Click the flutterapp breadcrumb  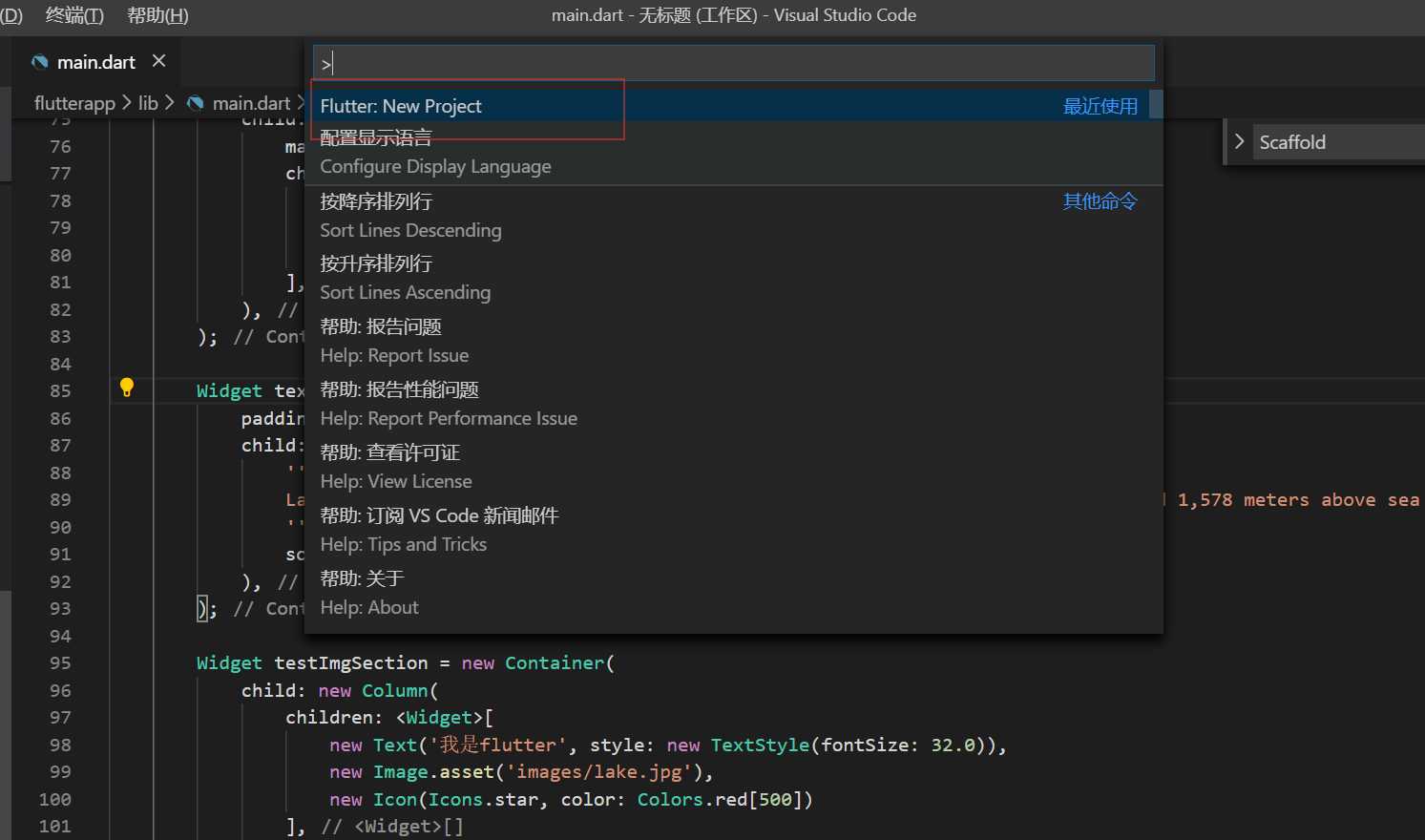coord(74,103)
